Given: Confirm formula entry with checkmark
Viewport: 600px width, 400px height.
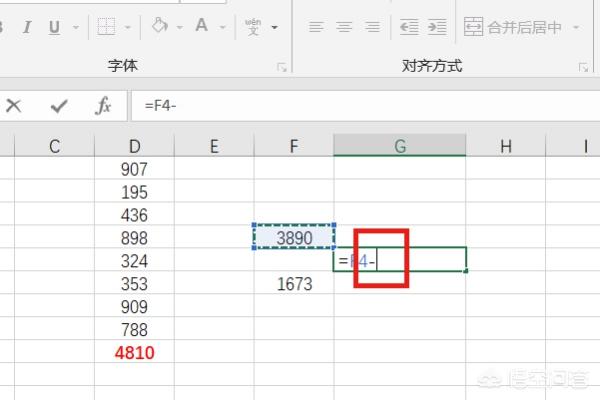Looking at the screenshot, I should click(x=59, y=106).
